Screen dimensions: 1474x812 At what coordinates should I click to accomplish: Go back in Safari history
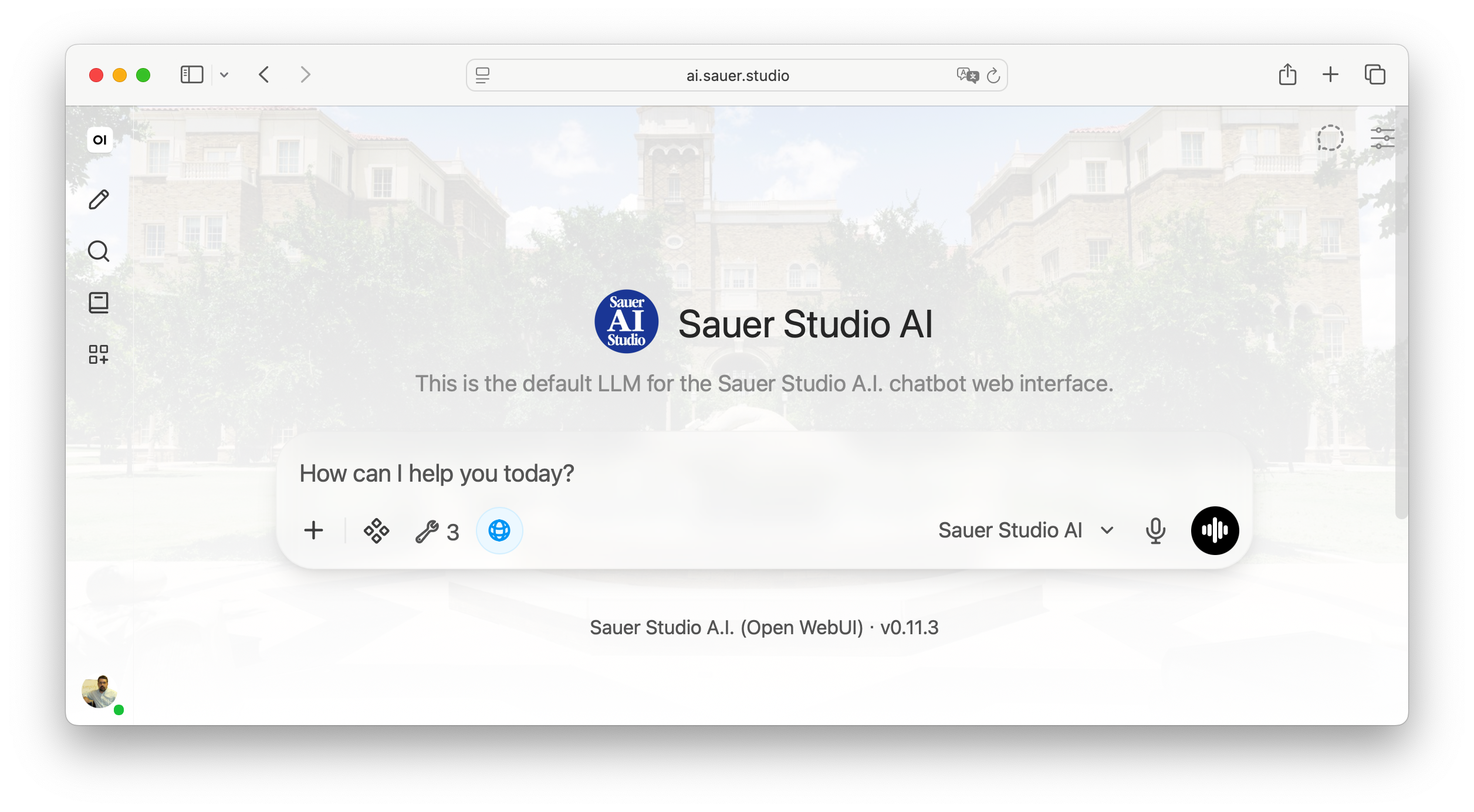pyautogui.click(x=264, y=75)
